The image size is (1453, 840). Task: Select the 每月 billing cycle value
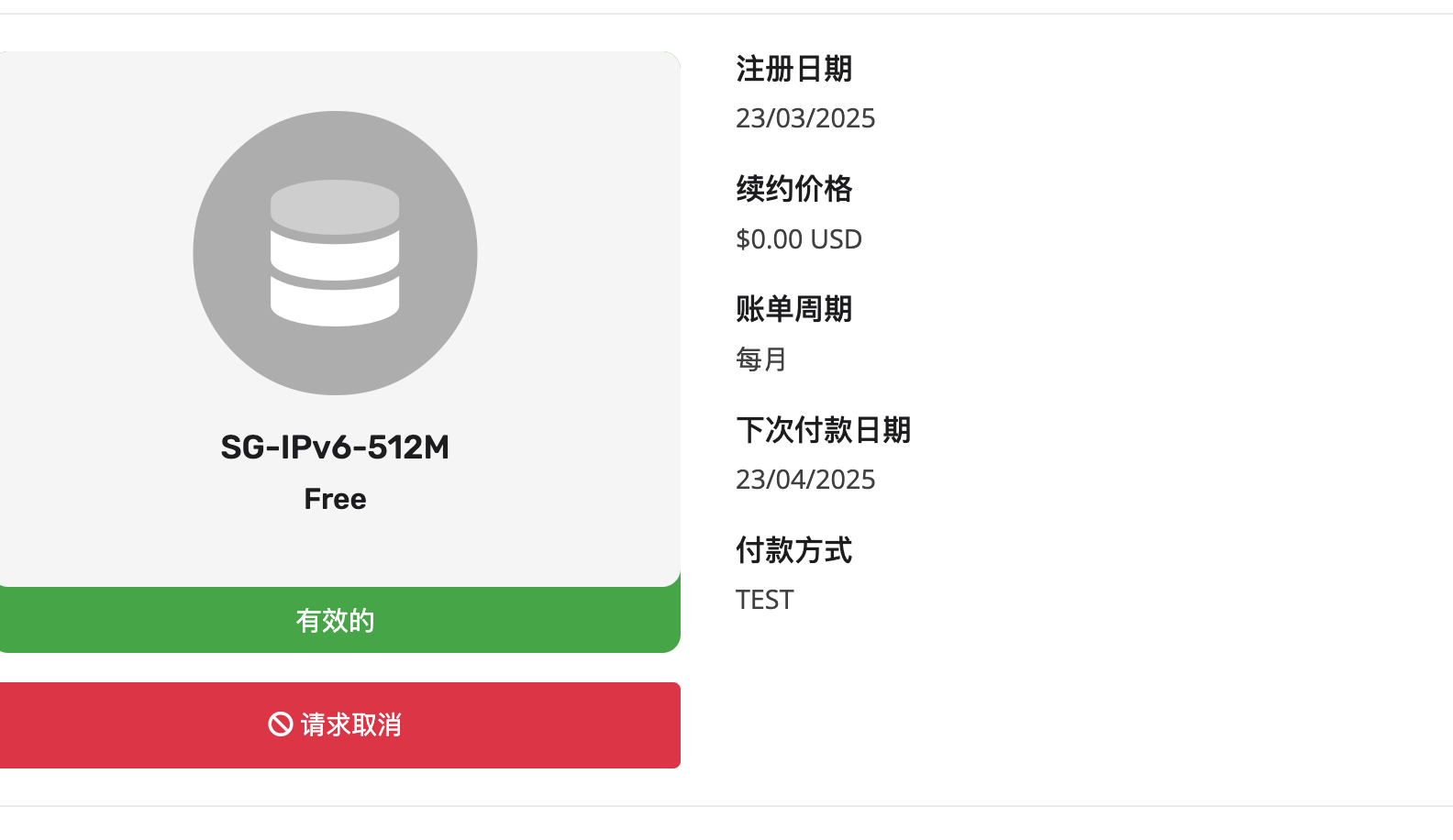pos(761,359)
